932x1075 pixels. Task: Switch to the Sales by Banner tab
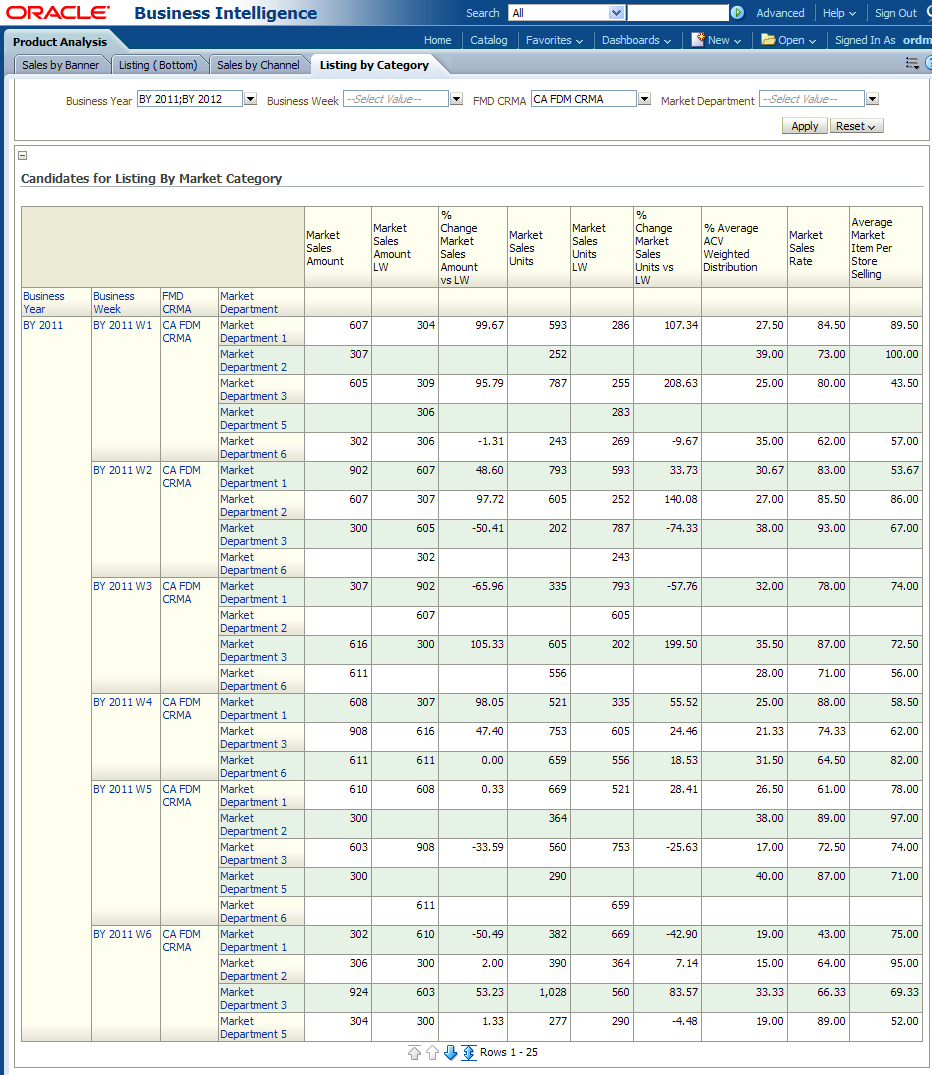tap(60, 65)
